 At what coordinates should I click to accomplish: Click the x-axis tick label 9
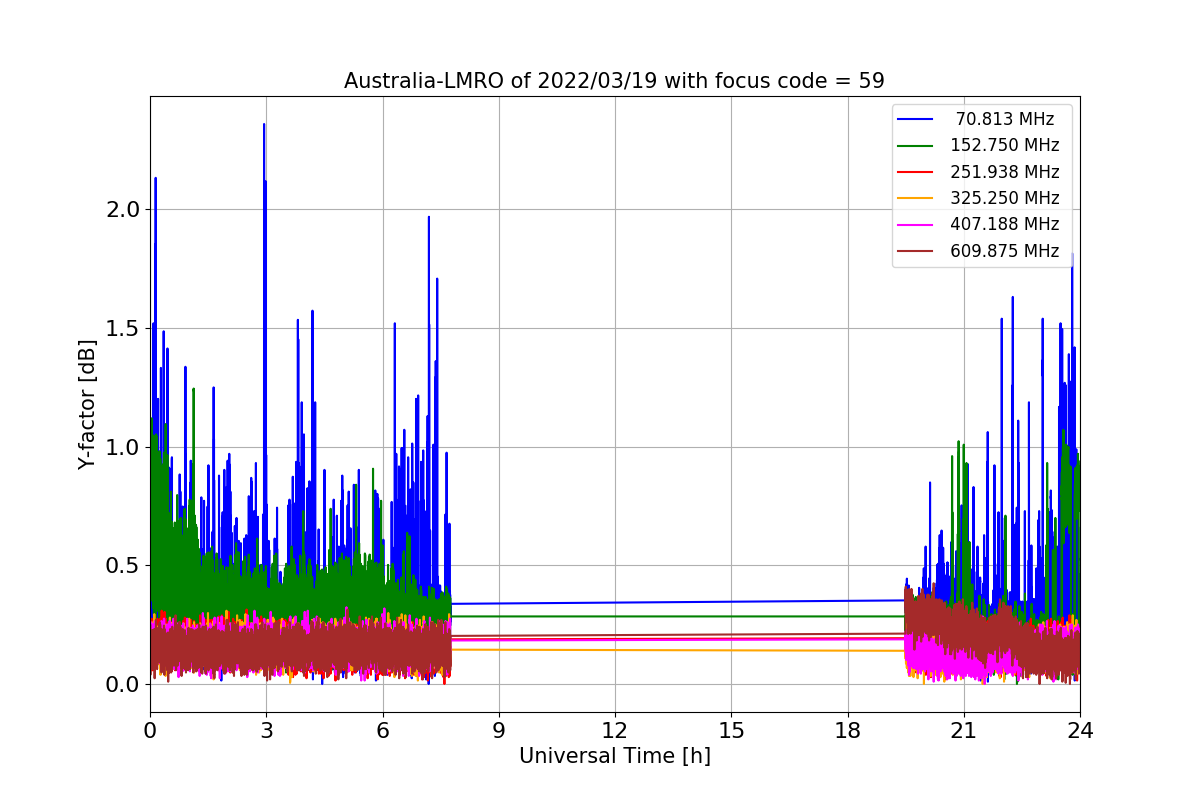point(499,731)
